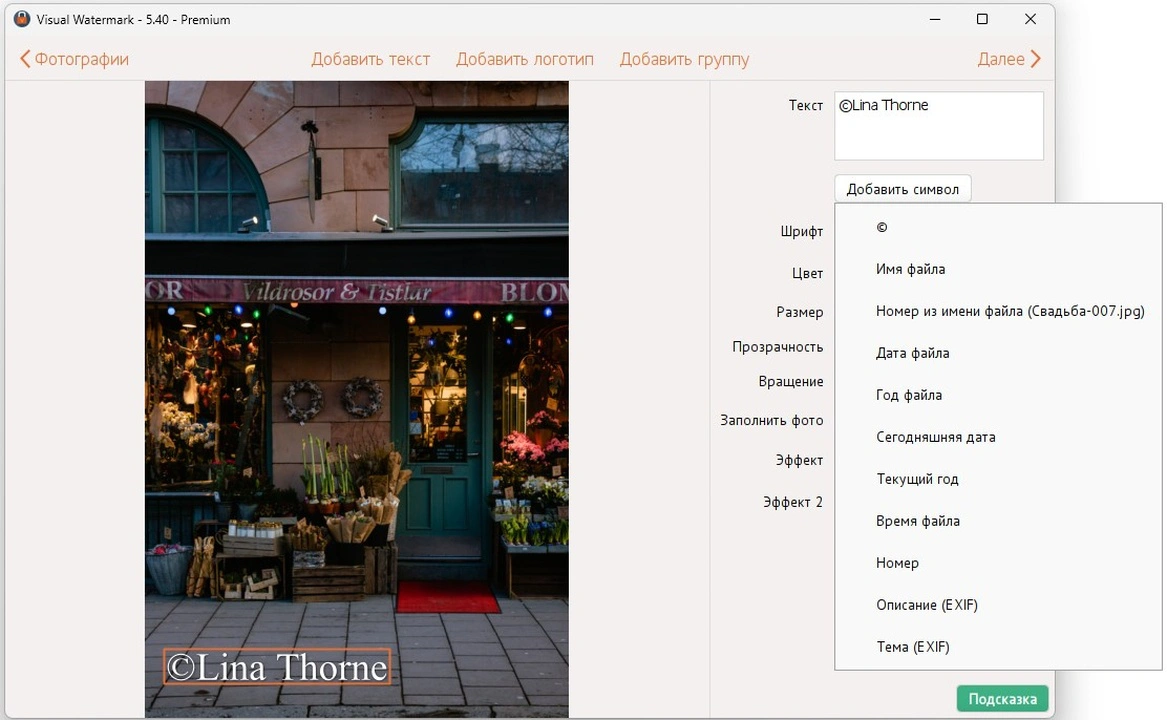The image size is (1167, 720).
Task: Select the ©Lina Thorne watermark on photo
Action: [277, 667]
